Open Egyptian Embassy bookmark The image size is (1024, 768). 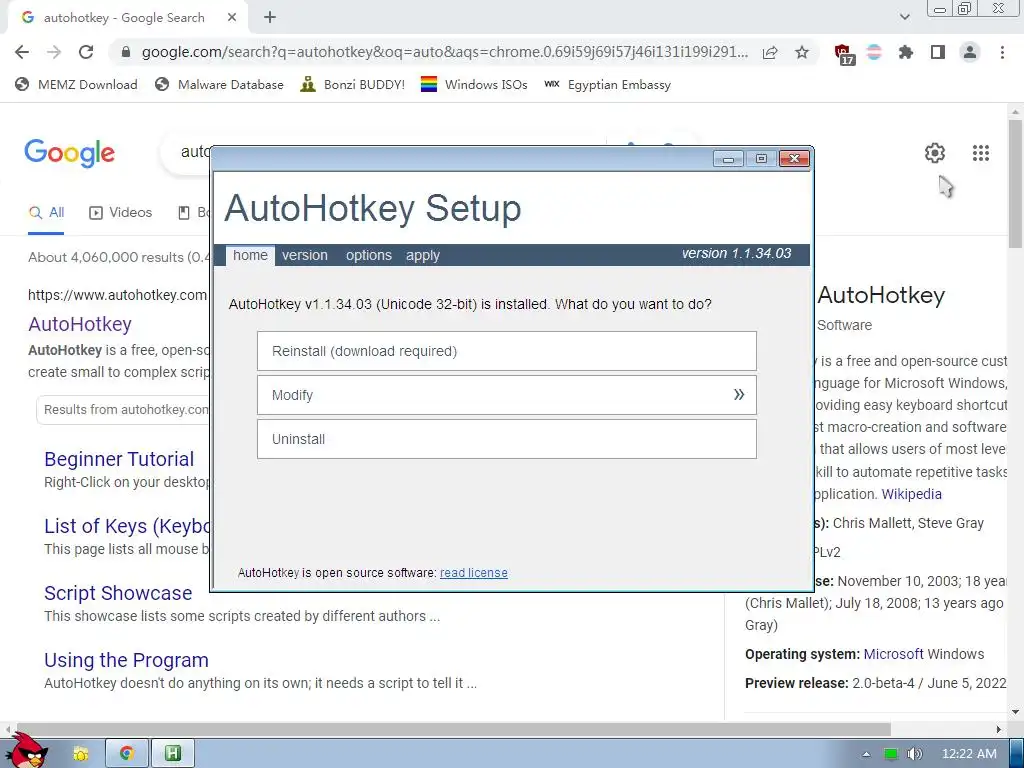pyautogui.click(x=607, y=84)
